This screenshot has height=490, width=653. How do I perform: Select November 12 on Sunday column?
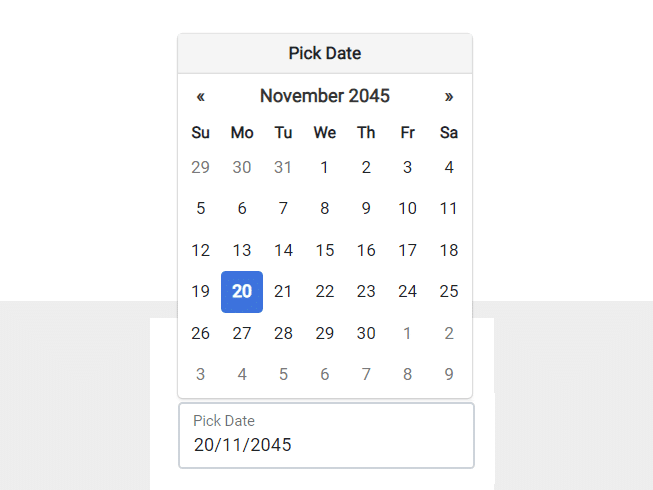(x=201, y=250)
